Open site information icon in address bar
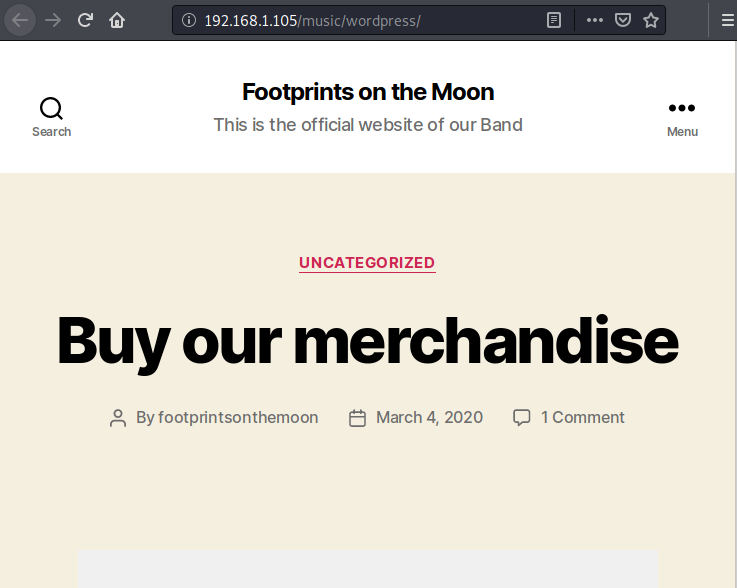The width and height of the screenshot is (737, 588). click(188, 20)
